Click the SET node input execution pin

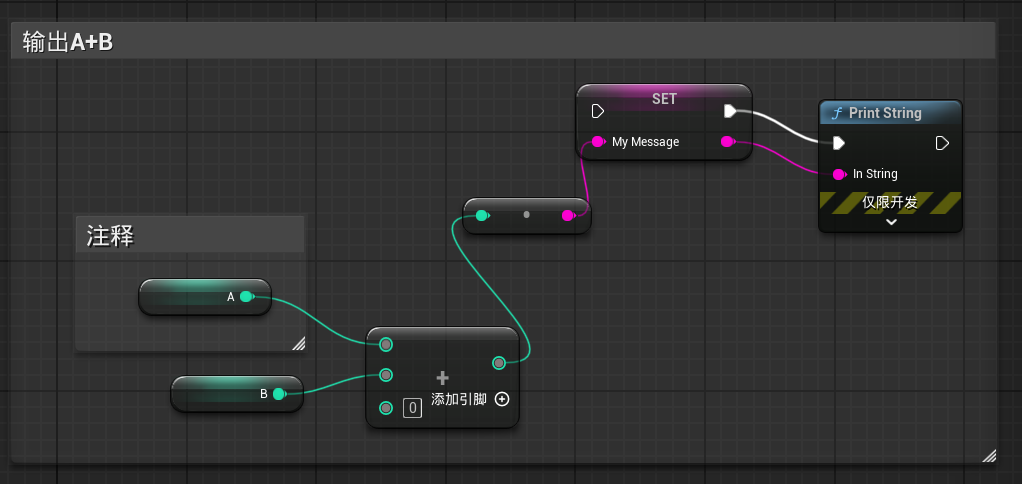tap(597, 110)
